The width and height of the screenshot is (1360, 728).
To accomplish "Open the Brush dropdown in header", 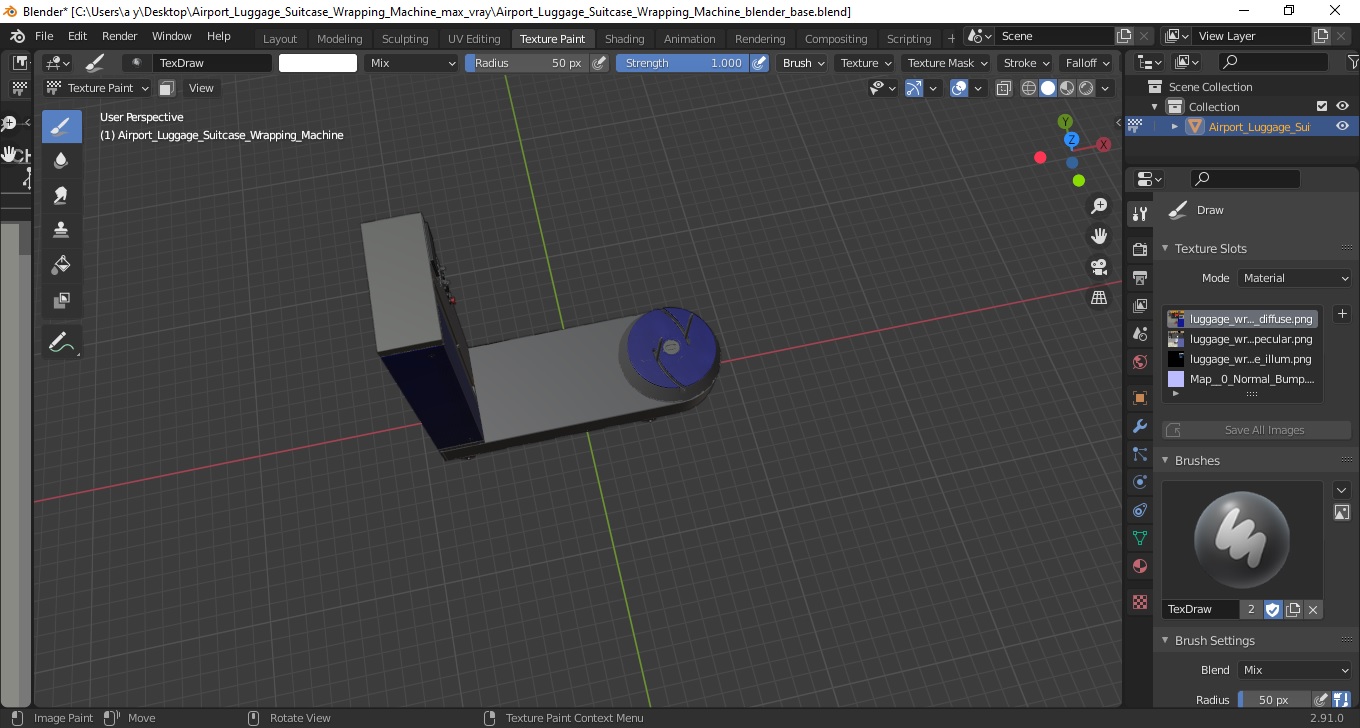I will coord(804,62).
